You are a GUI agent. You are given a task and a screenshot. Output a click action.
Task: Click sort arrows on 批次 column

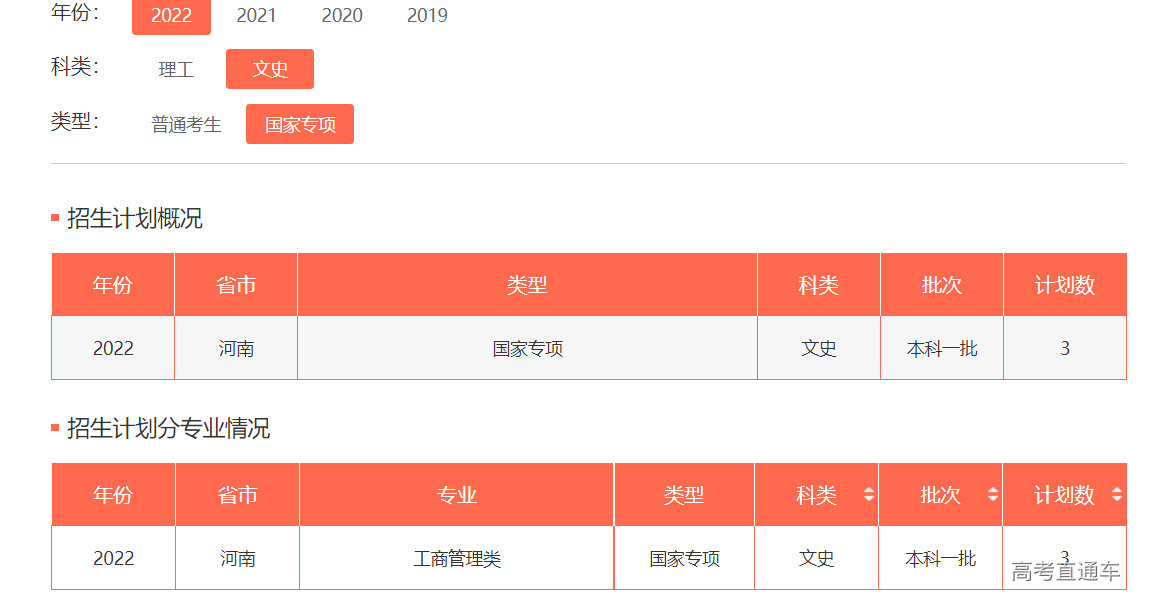[992, 495]
